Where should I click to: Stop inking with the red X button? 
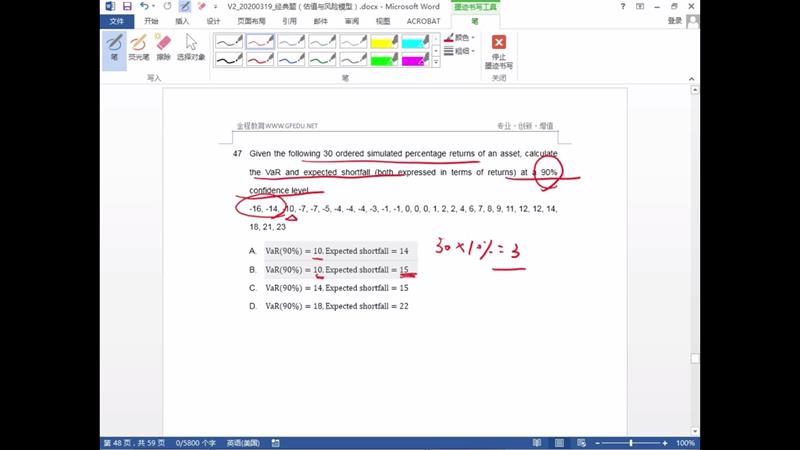point(498,51)
